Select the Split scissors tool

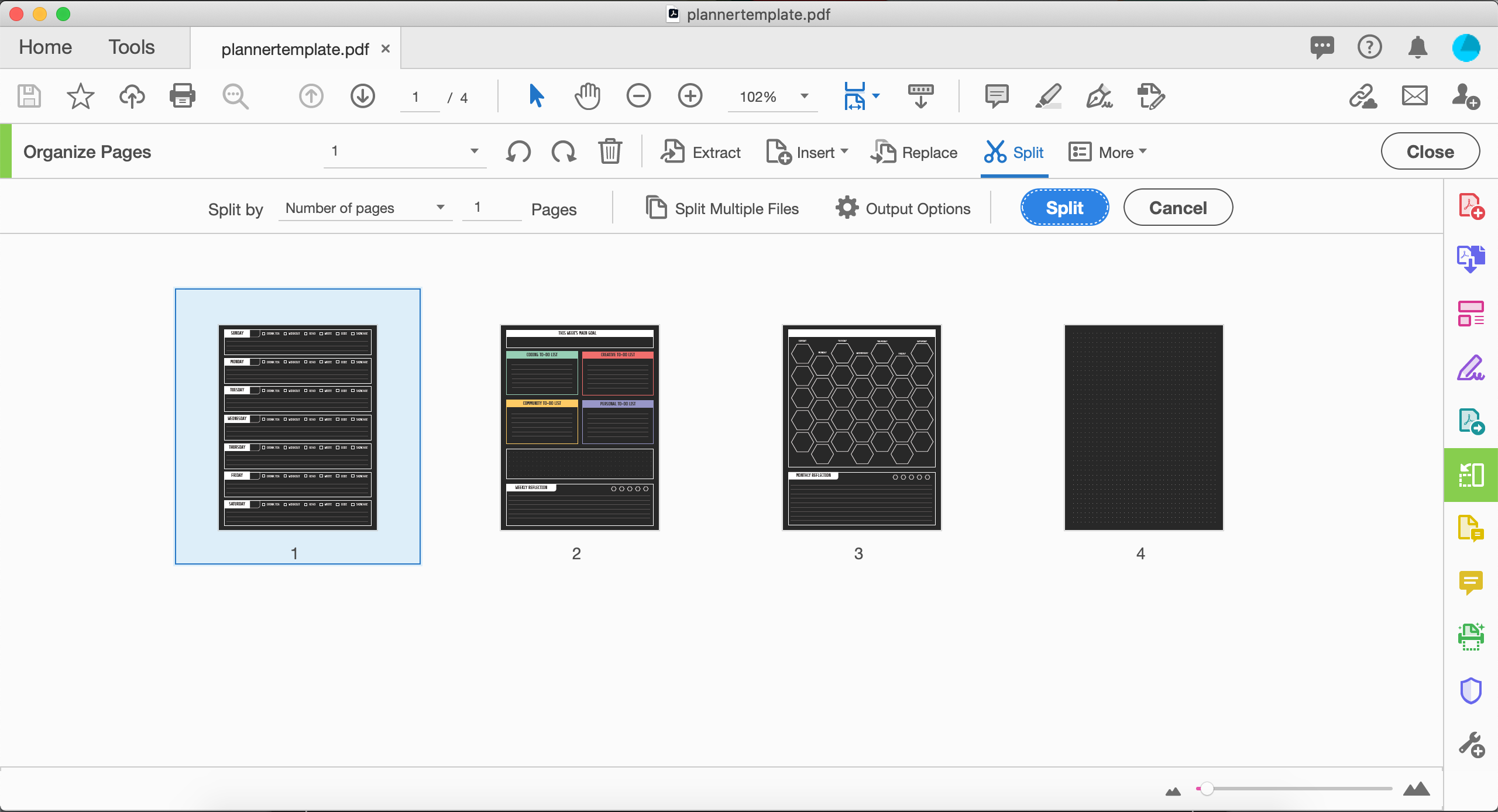pyautogui.click(x=1014, y=152)
